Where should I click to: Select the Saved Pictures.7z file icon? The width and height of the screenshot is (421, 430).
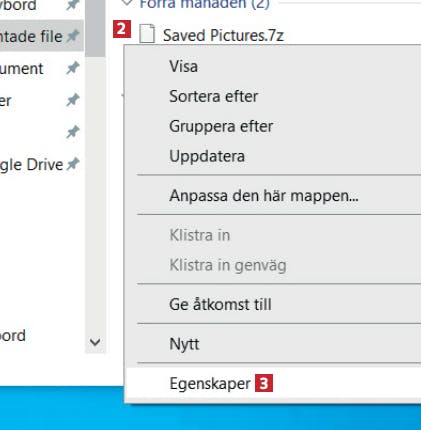[147, 34]
